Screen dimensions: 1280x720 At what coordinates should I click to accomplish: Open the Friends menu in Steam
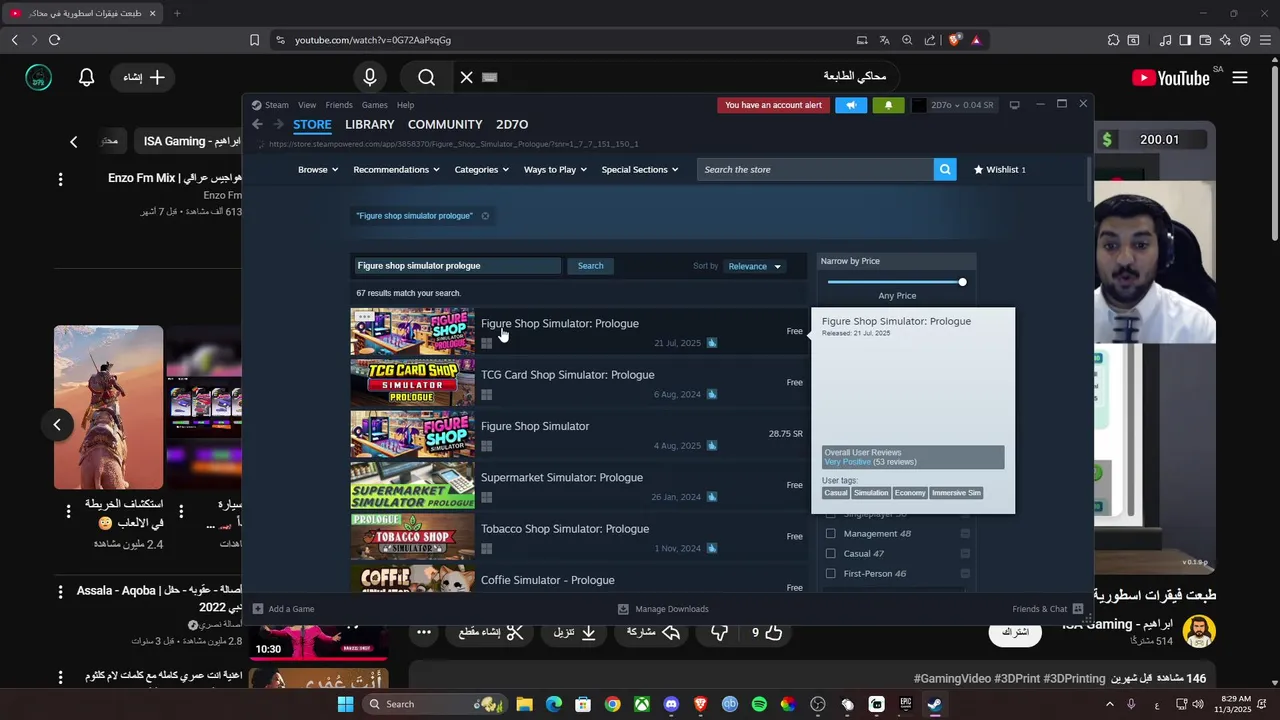click(x=339, y=105)
